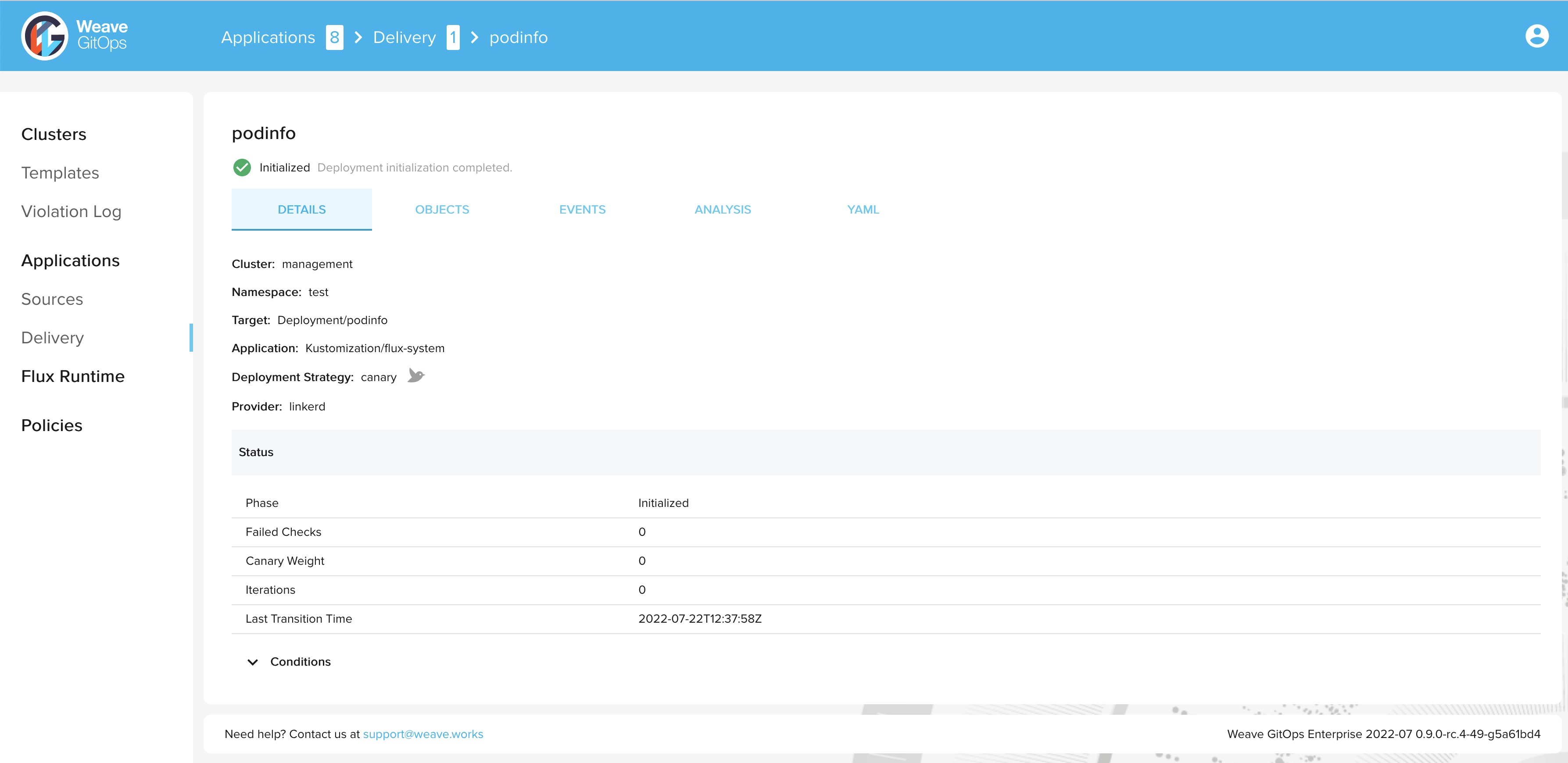Click the Applications breadcrumb icon

click(336, 37)
